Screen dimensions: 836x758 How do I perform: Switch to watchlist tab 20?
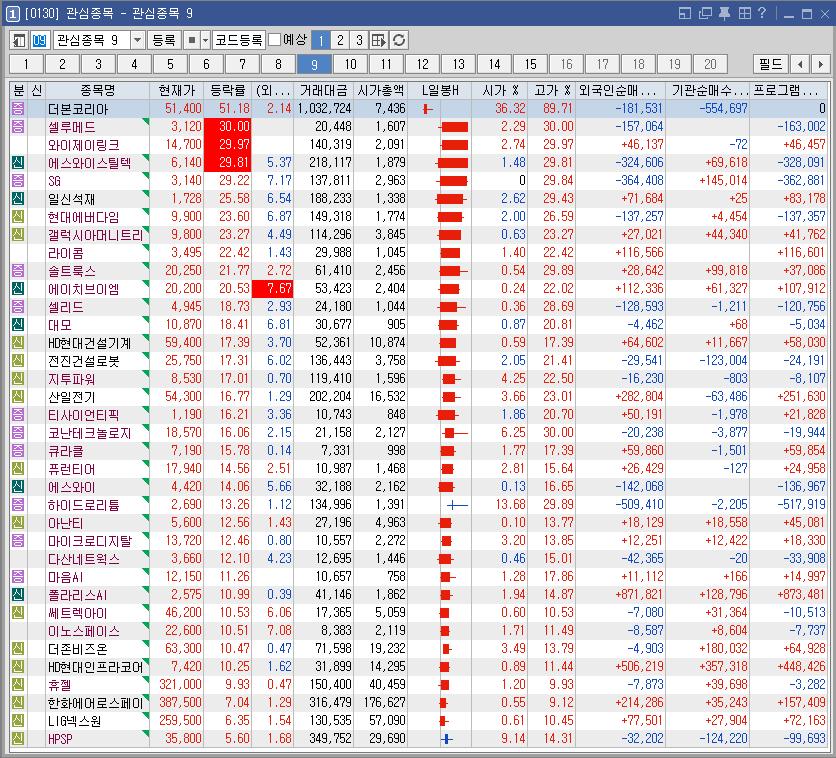point(710,64)
